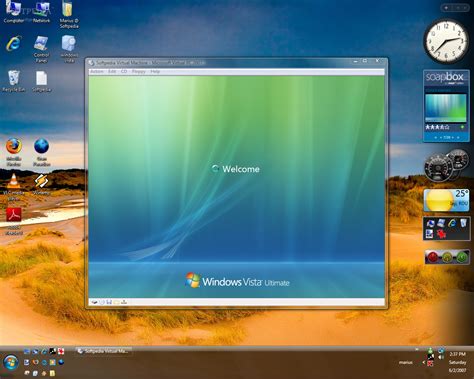Launch Mozilla Firefox from the desktop
Screen dimensions: 474x379
click(x=13, y=152)
